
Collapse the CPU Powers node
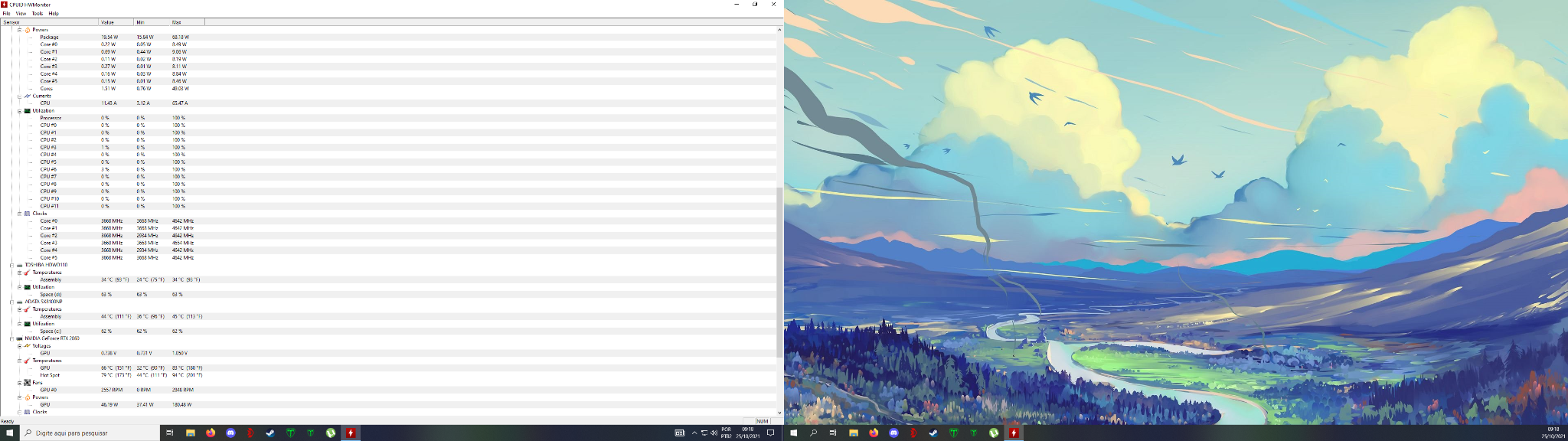[x=20, y=30]
